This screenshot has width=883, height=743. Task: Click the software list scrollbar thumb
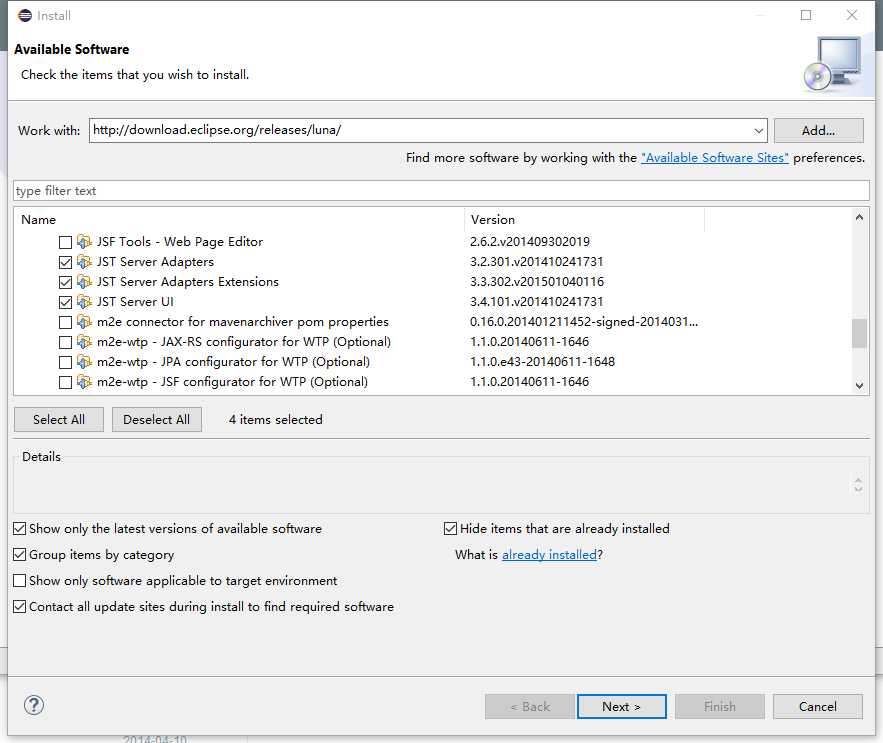tap(859, 334)
